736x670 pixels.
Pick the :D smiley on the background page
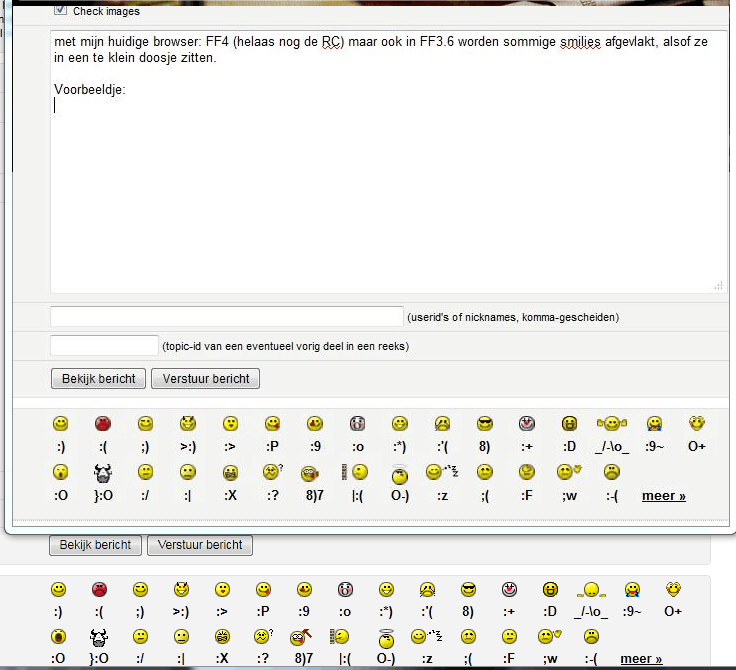pyautogui.click(x=550, y=589)
